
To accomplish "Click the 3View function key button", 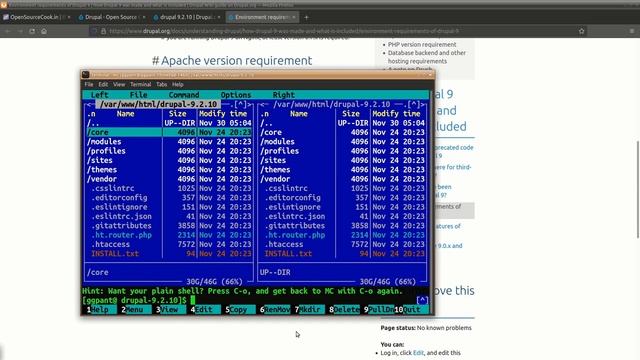I will pos(169,310).
